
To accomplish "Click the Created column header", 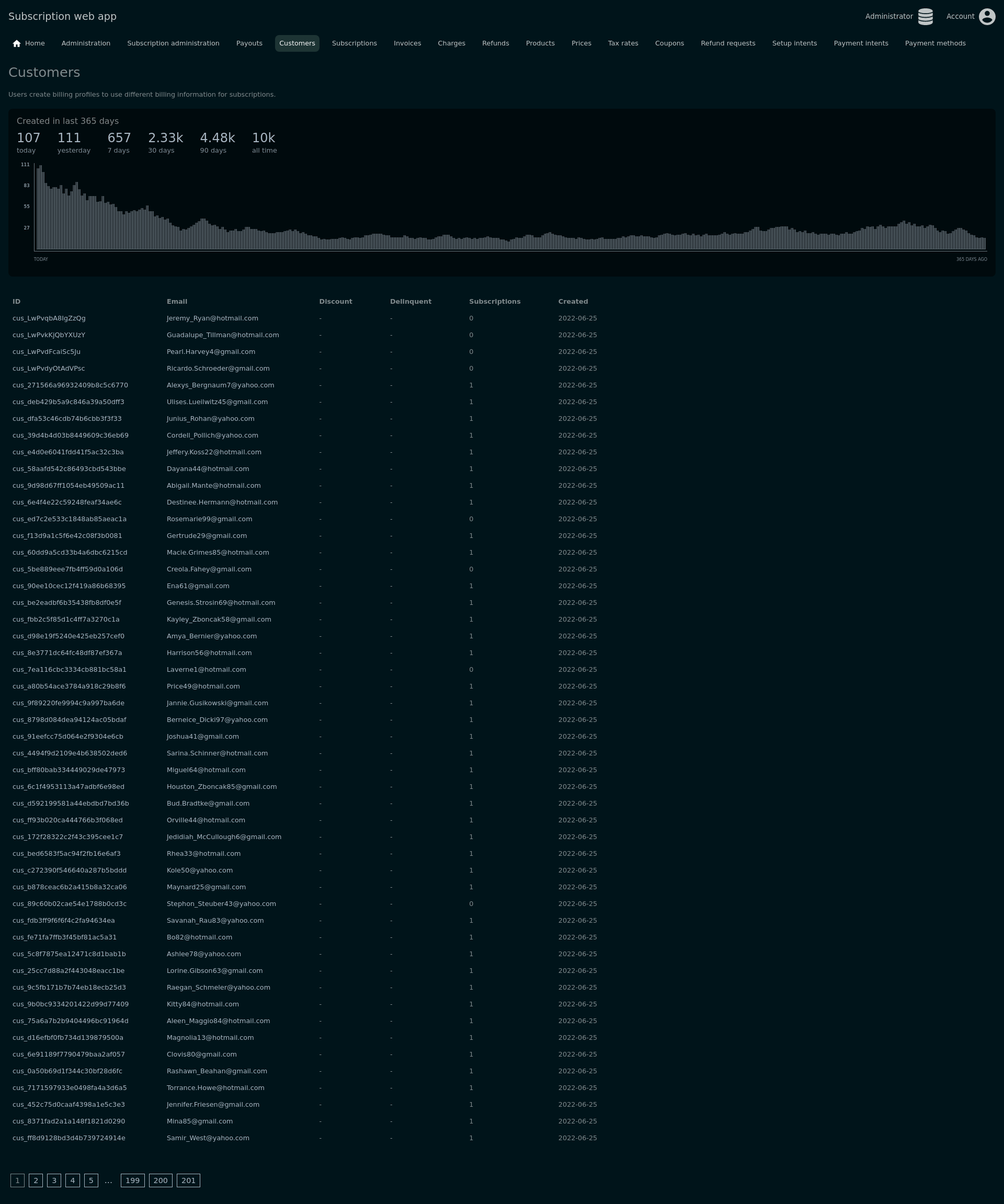I will point(572,302).
